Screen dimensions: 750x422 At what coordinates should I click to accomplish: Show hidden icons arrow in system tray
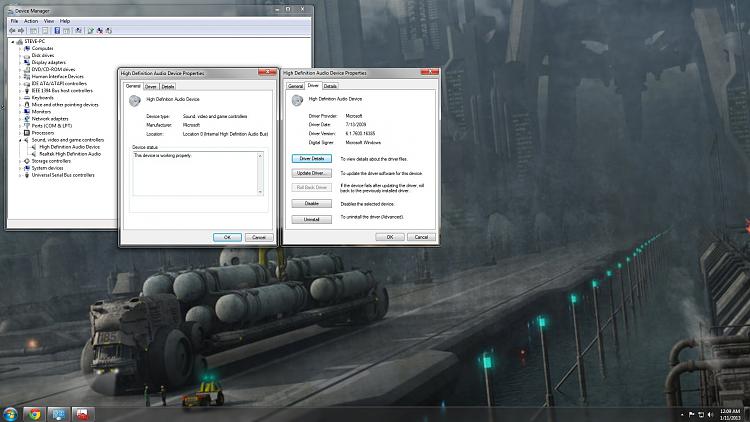682,414
